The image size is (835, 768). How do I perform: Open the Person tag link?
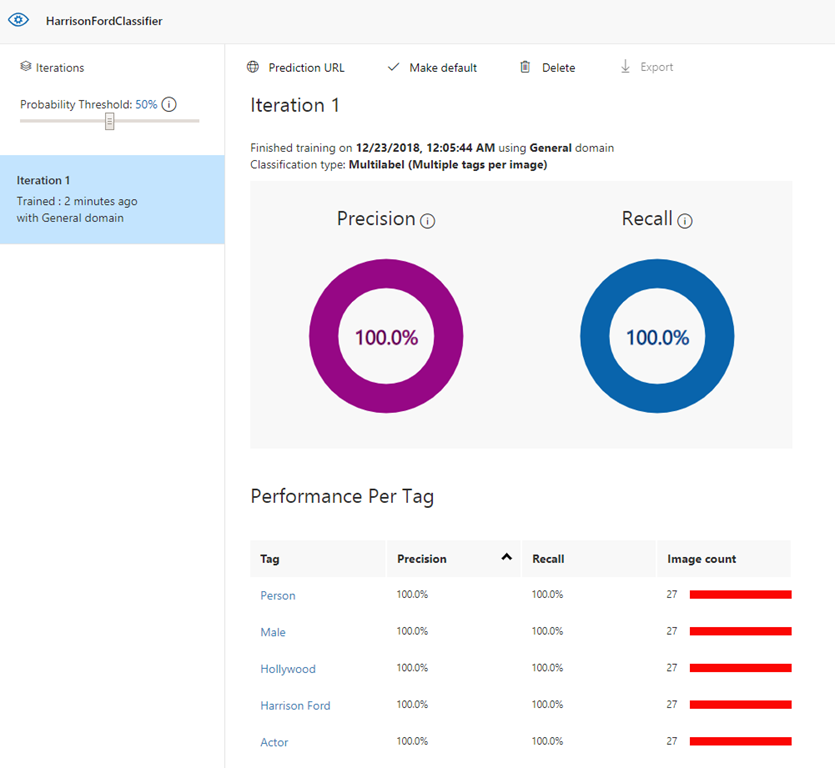[278, 595]
